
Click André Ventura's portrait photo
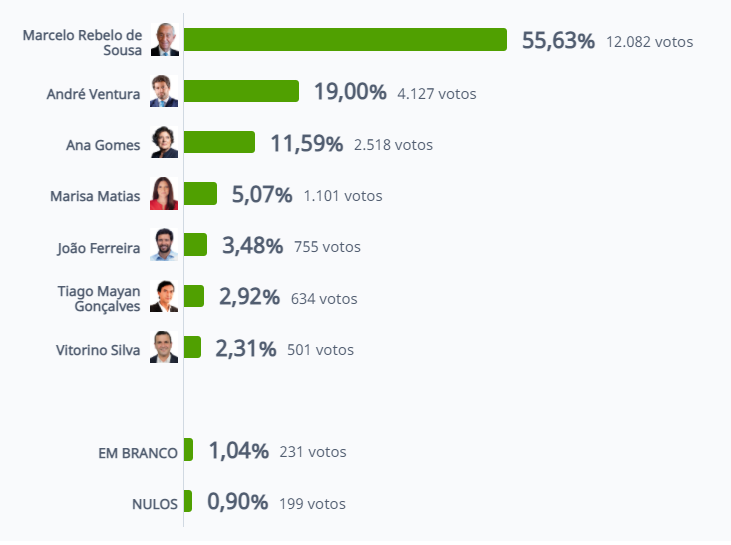click(164, 91)
